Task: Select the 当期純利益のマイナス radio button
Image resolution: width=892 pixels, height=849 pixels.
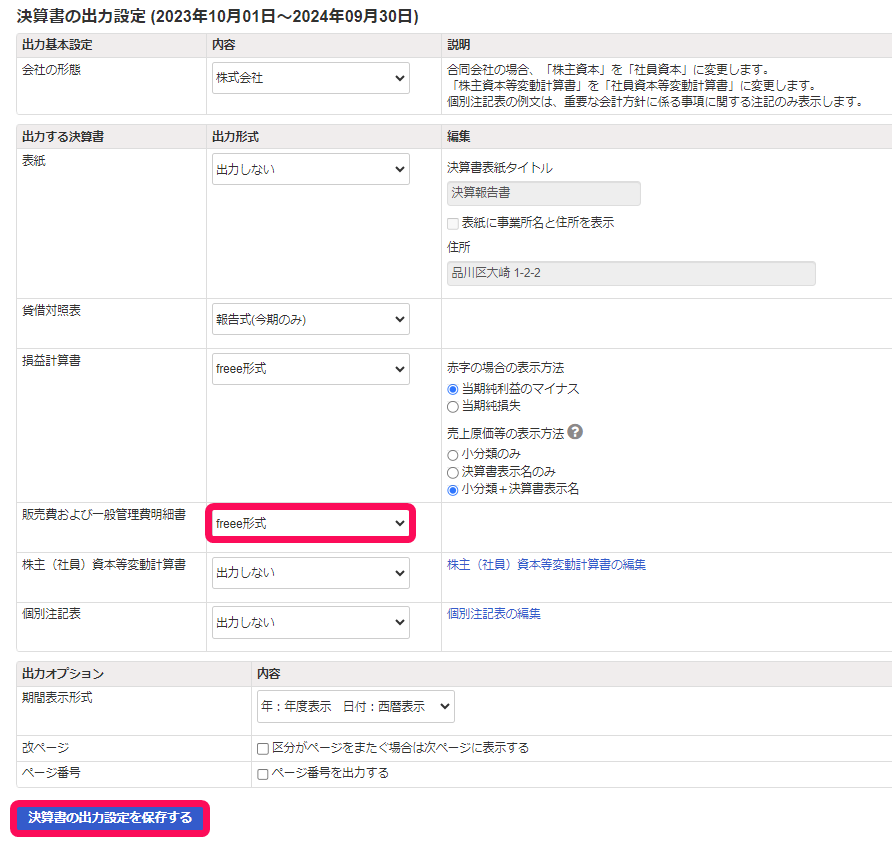Action: click(x=453, y=390)
